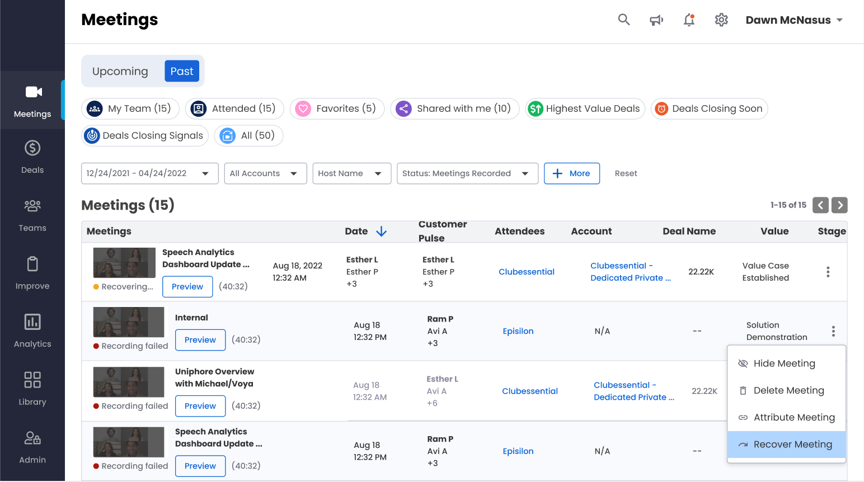Expand the date range dropdown
This screenshot has width=864, height=482.
click(x=149, y=174)
